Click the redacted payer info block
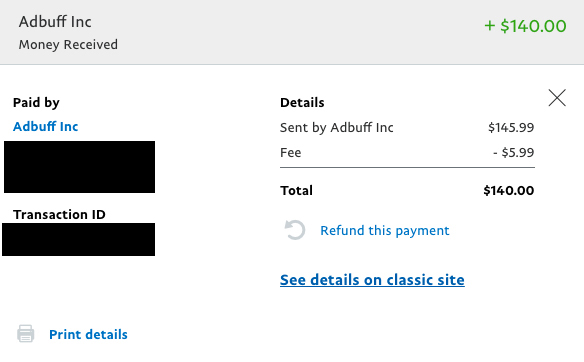 (x=79, y=167)
